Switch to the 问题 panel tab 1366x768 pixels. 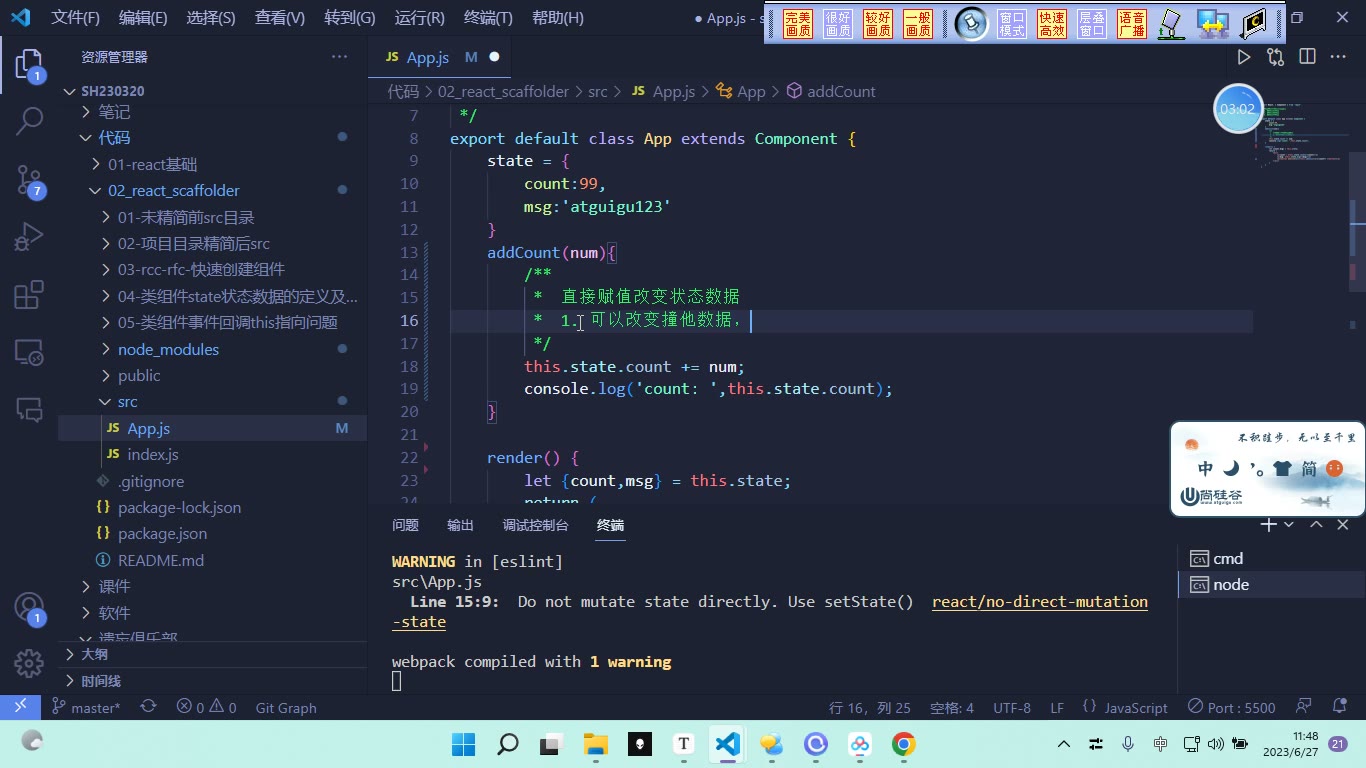click(405, 525)
